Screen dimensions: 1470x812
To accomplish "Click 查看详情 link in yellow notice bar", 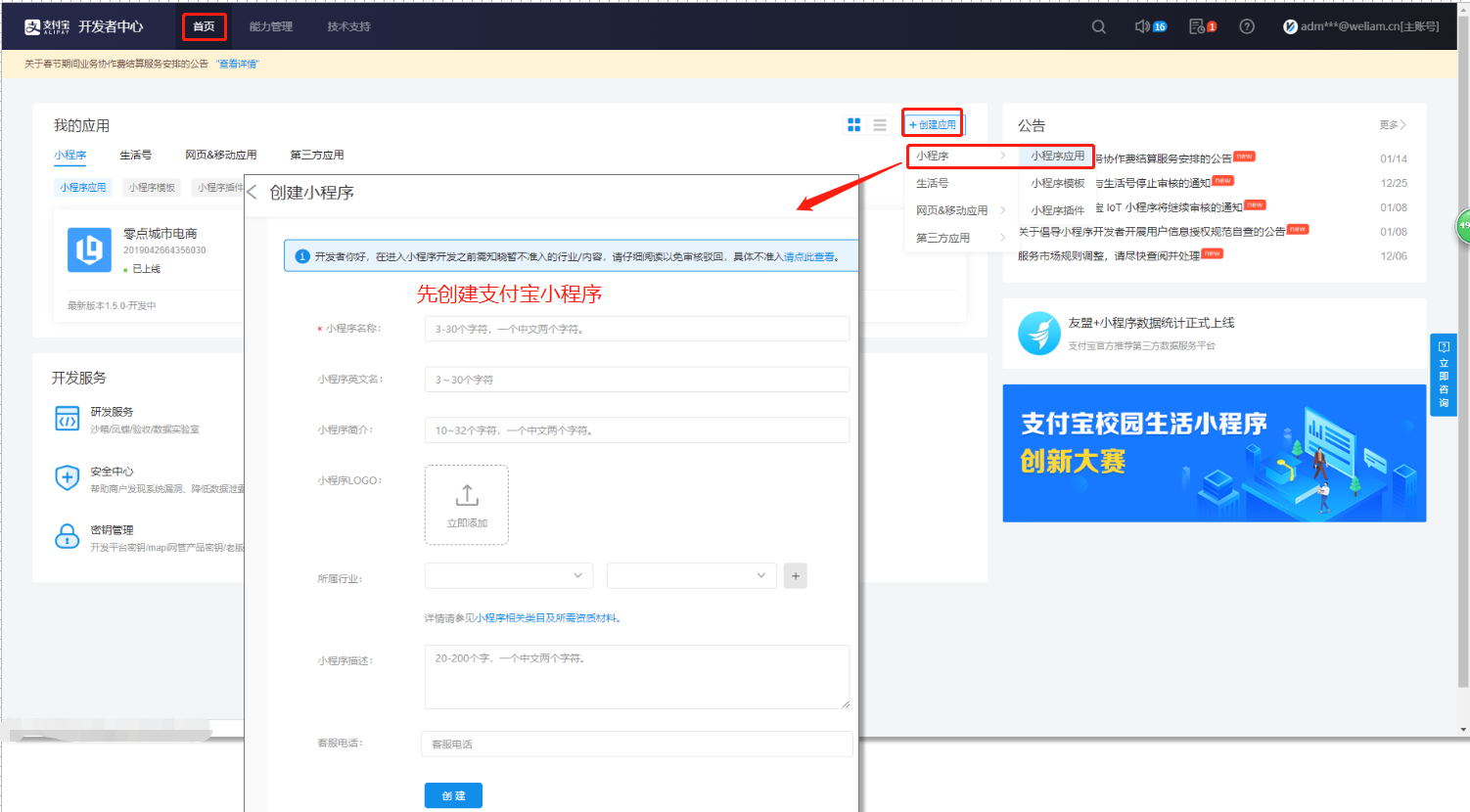I will tap(238, 64).
